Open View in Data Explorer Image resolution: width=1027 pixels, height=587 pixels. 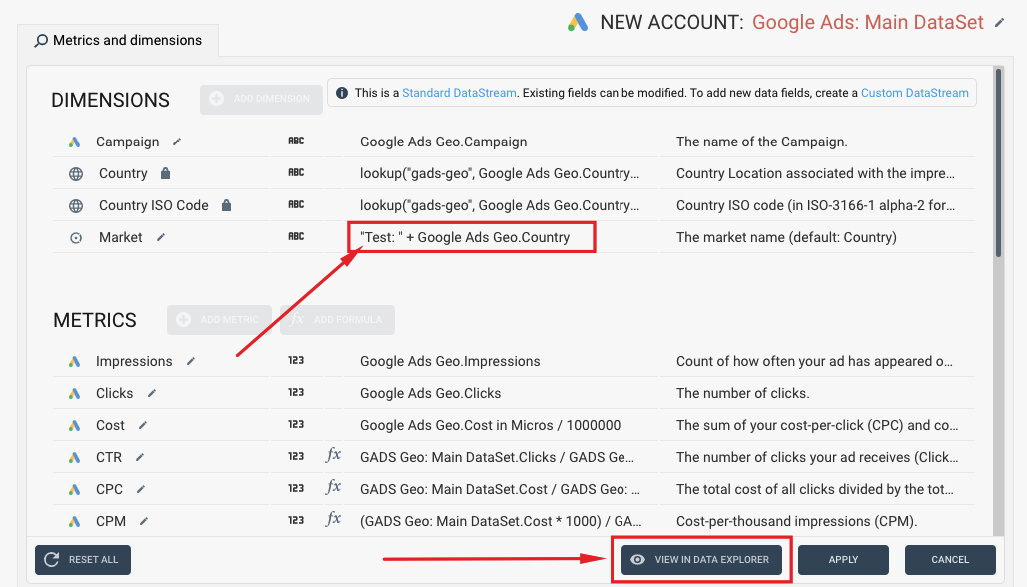coord(701,559)
